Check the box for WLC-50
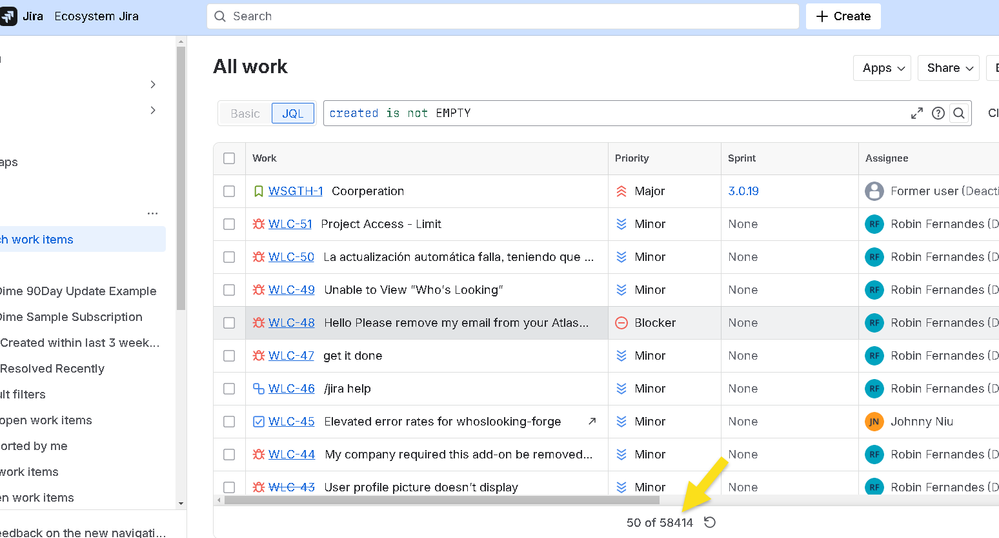 coord(229,257)
